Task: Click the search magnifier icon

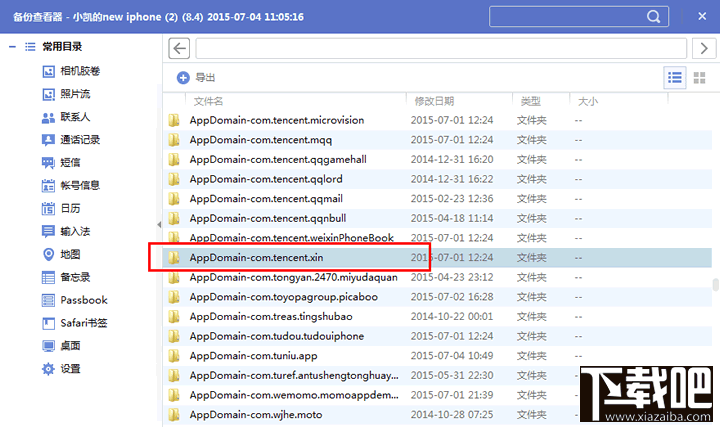Action: (x=653, y=17)
